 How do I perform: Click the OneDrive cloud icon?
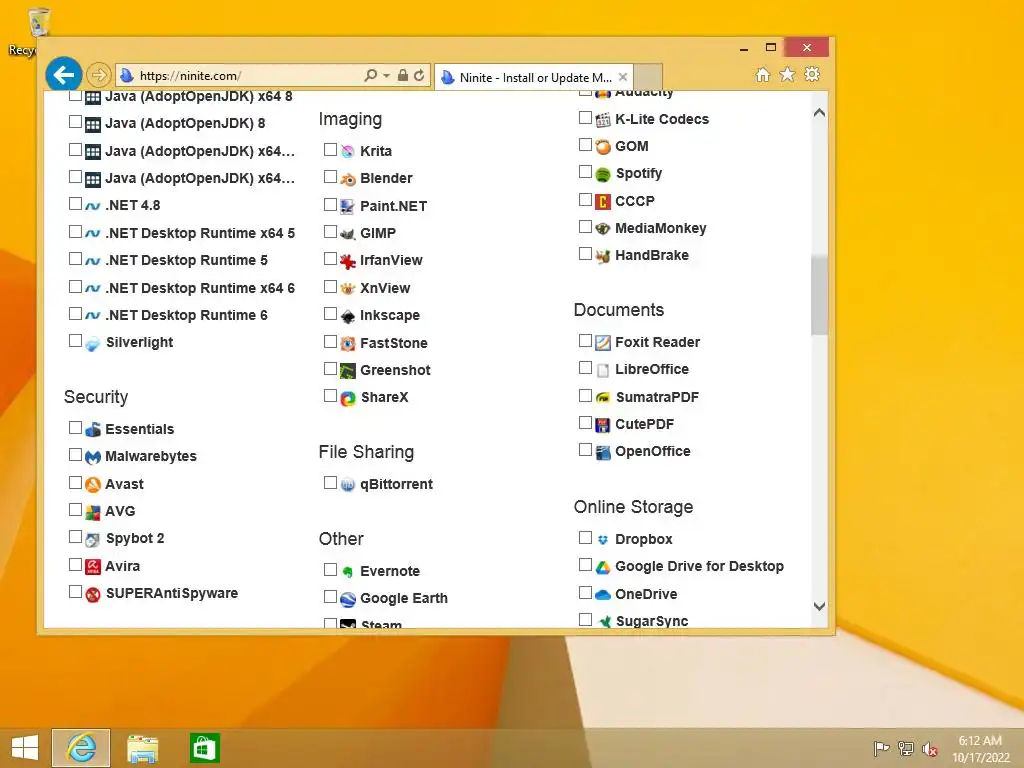coord(603,594)
